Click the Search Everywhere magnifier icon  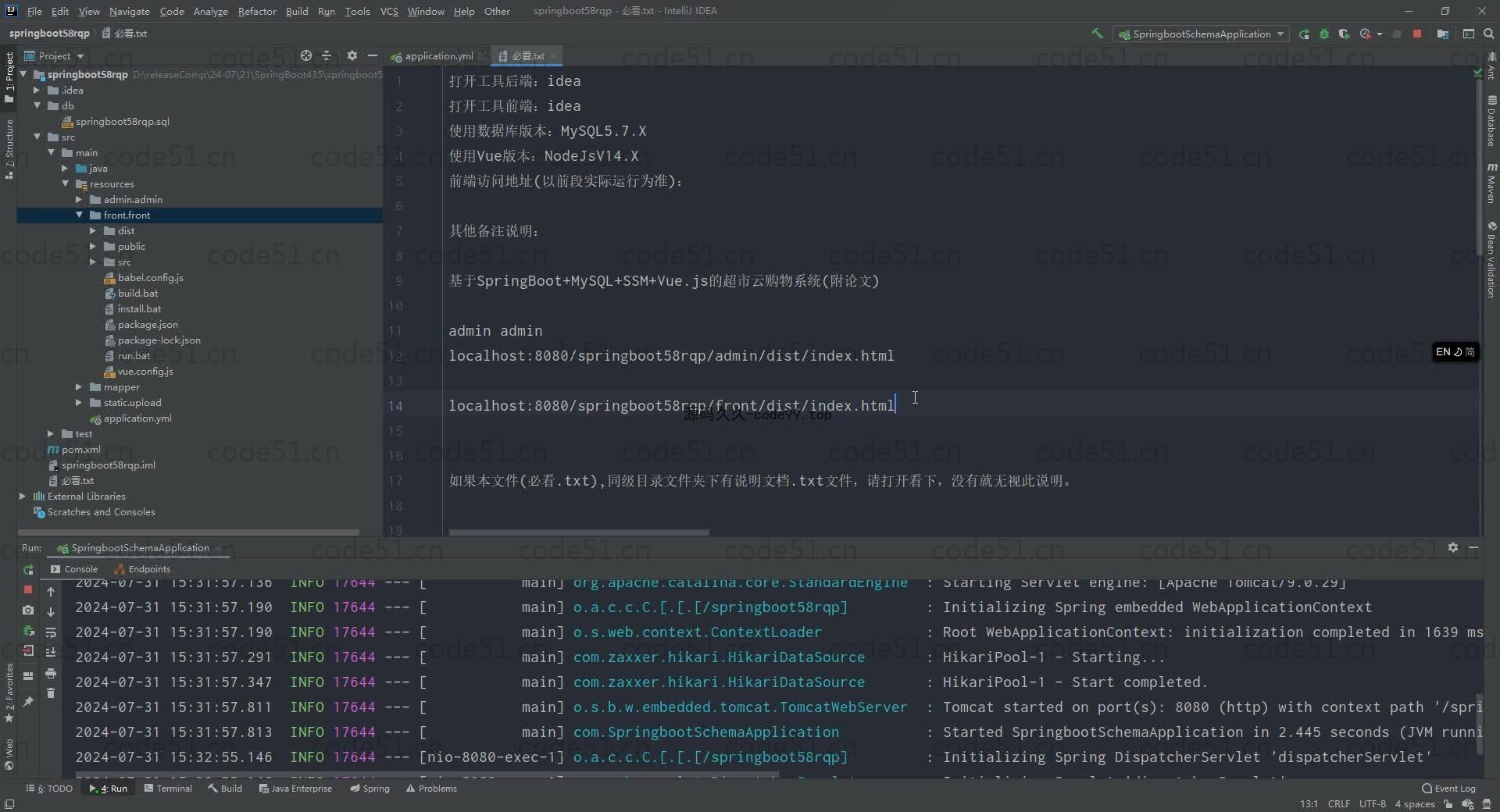1488,34
